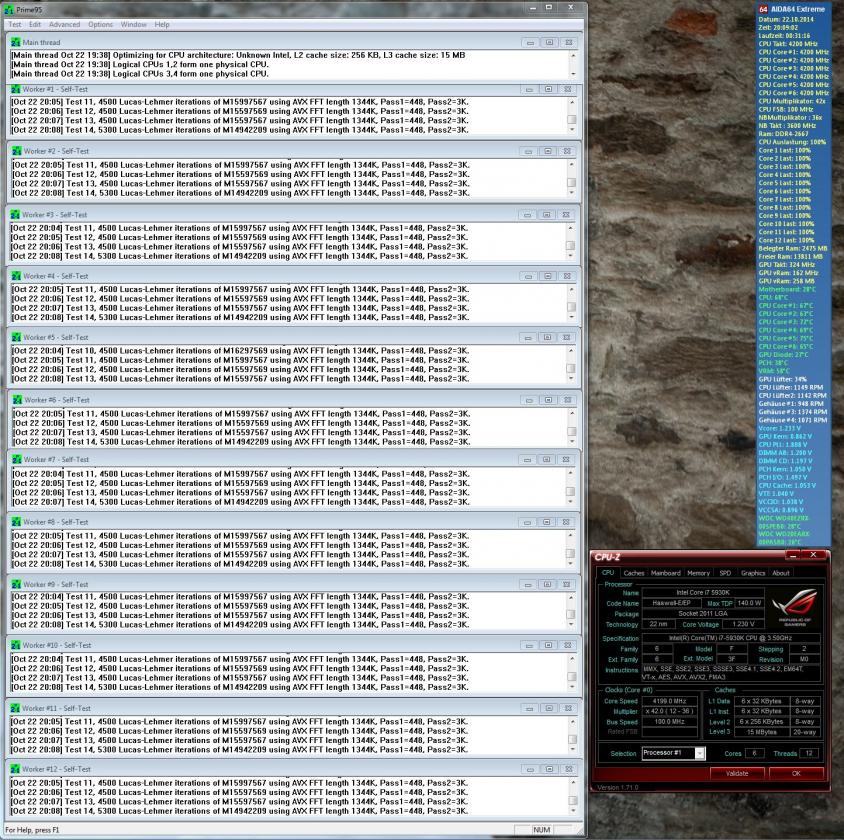Click the NUM indicator in Prime95 status bar
This screenshot has height=840, width=844.
coord(541,830)
